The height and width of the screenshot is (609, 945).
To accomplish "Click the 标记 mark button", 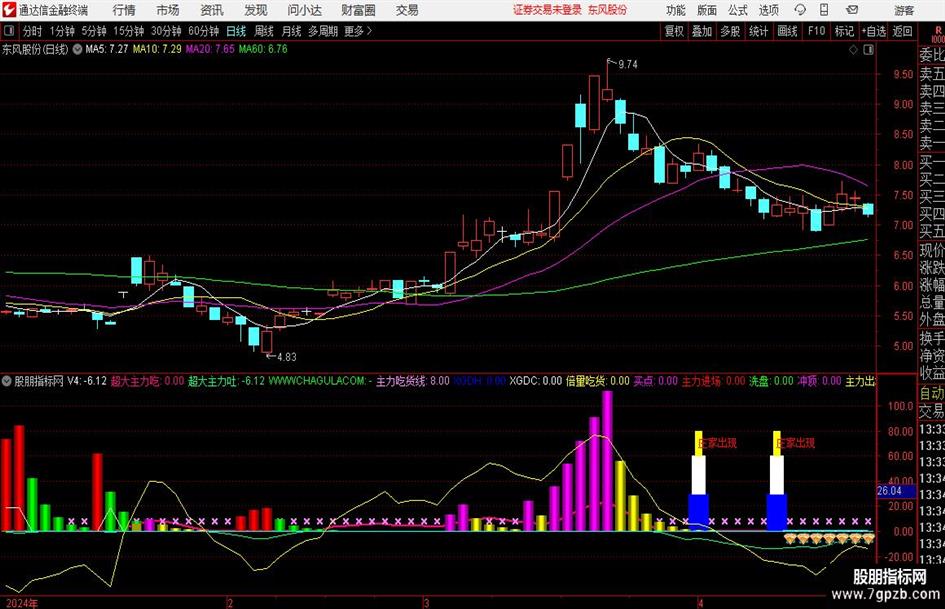I will pos(844,31).
